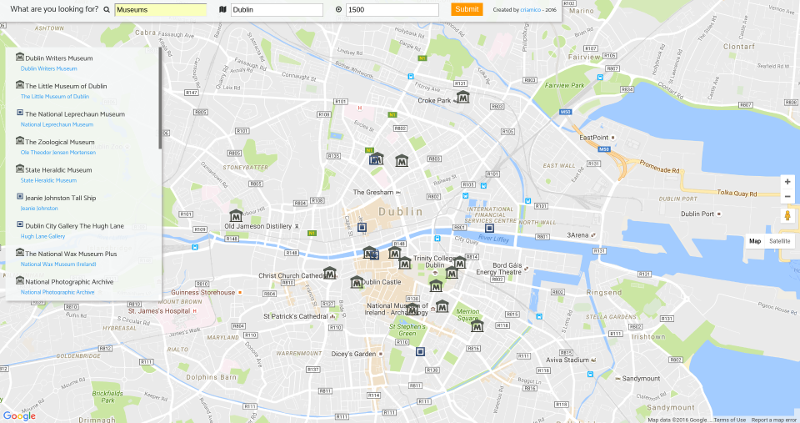800x423 pixels.
Task: Click square marker near River Liffey label
Action: tap(489, 228)
